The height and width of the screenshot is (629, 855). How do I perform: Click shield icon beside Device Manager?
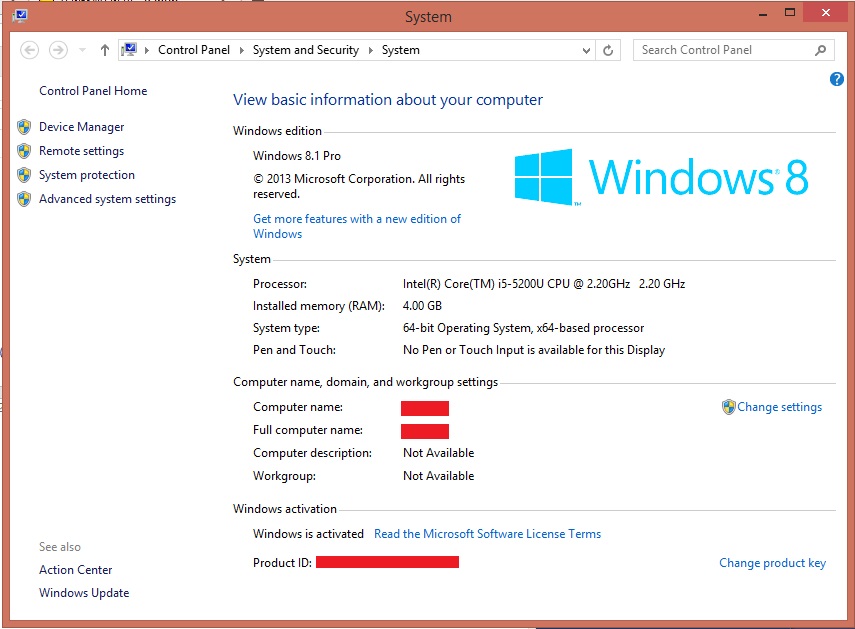[24, 127]
